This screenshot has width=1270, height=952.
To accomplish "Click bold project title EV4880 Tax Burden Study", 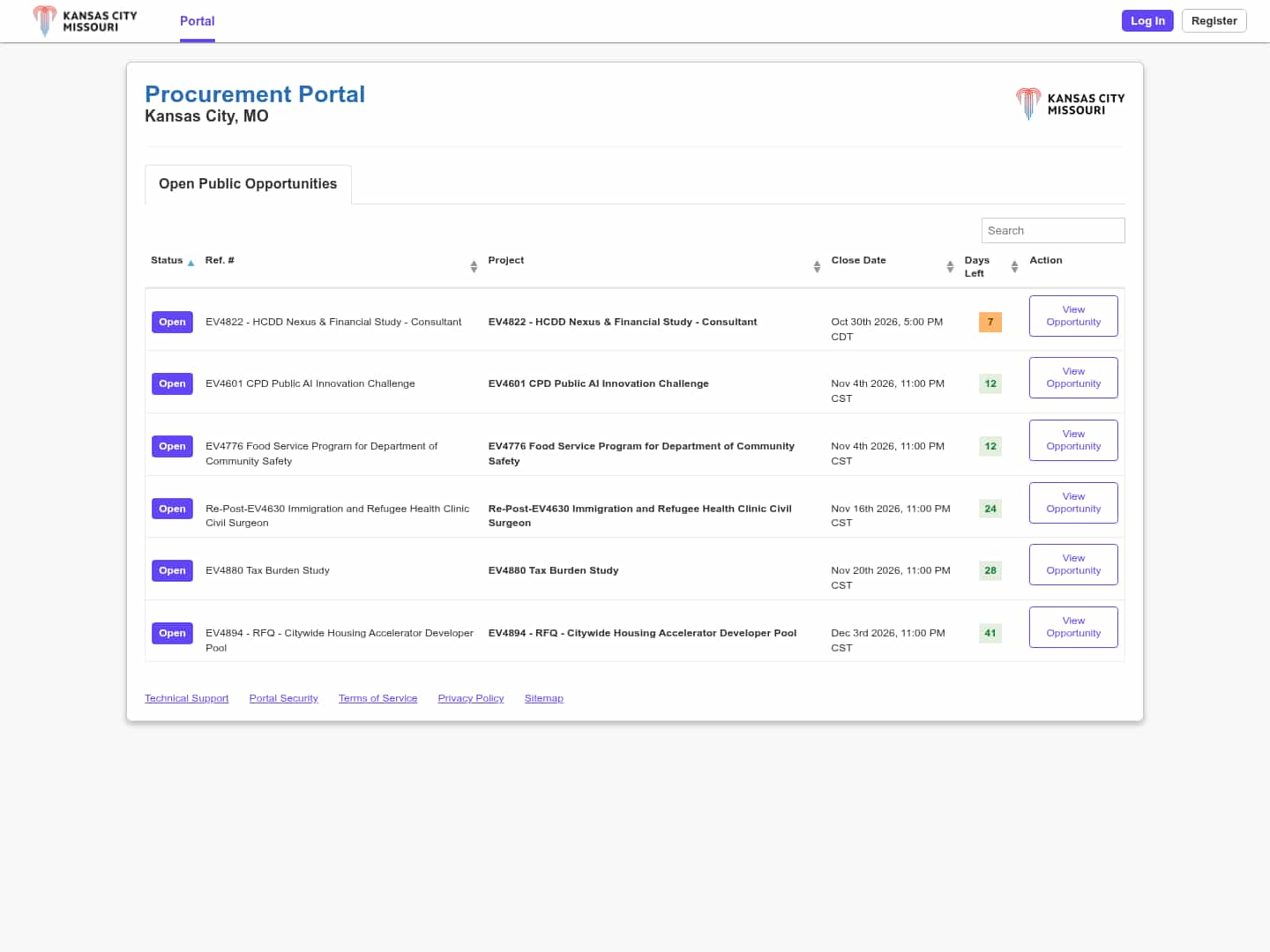I will point(554,570).
